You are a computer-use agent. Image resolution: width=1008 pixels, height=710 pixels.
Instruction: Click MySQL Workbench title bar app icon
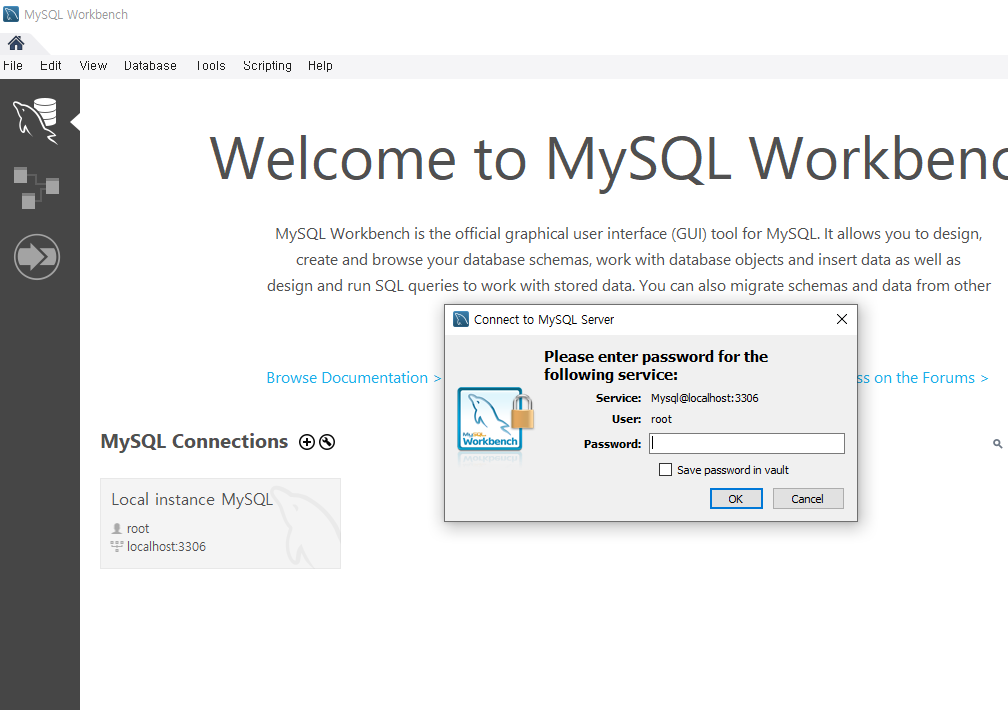[x=11, y=14]
